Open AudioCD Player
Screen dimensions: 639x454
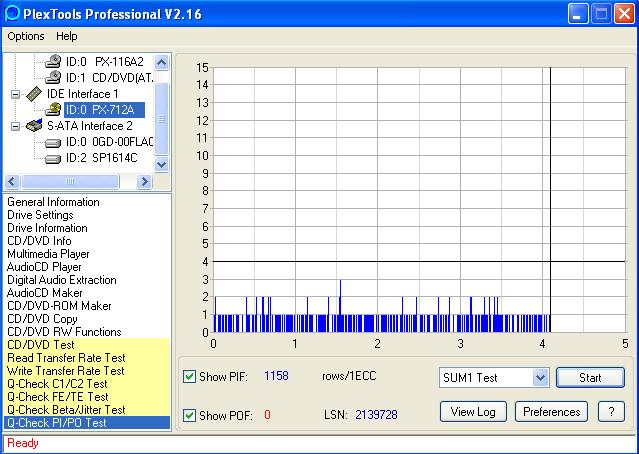[x=44, y=267]
